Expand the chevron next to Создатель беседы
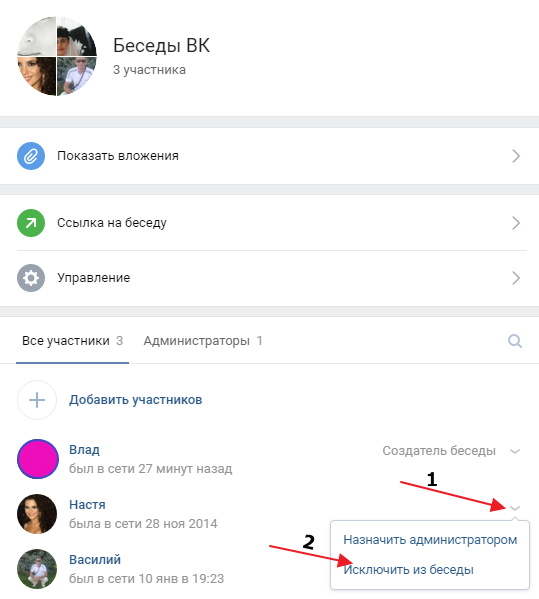Viewport: 539px width, 599px height. [x=515, y=451]
